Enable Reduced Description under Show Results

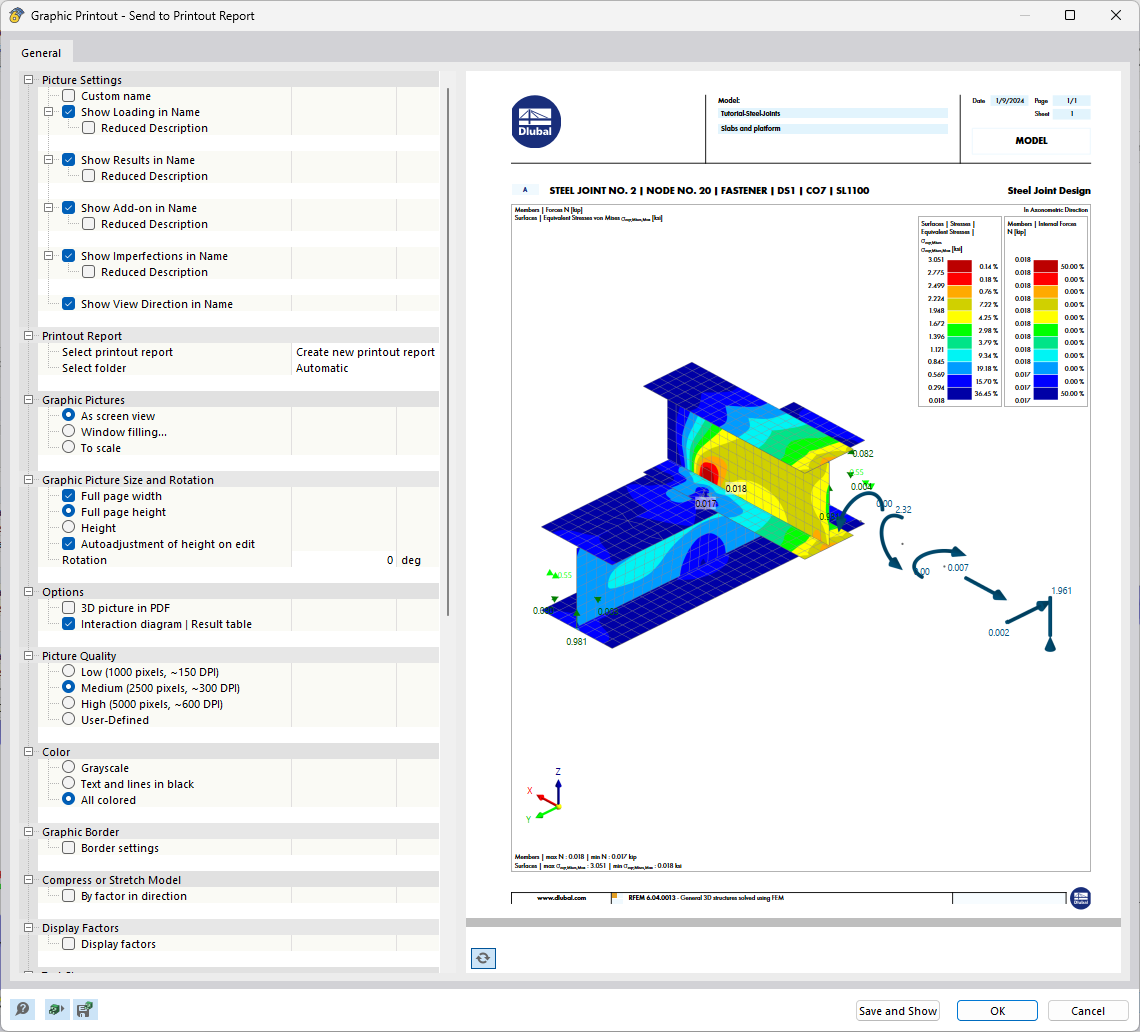89,176
